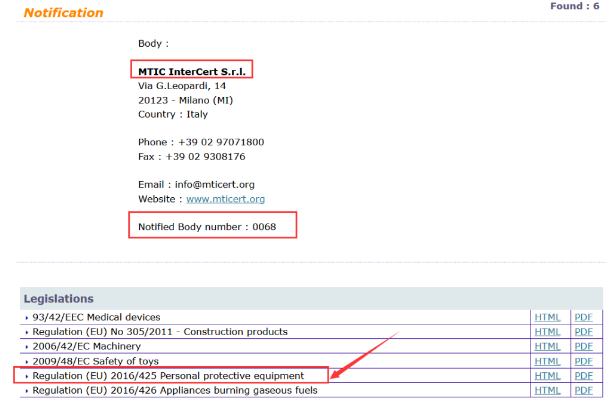Open HTML for 2006/42/EC Machinery

pyautogui.click(x=547, y=346)
